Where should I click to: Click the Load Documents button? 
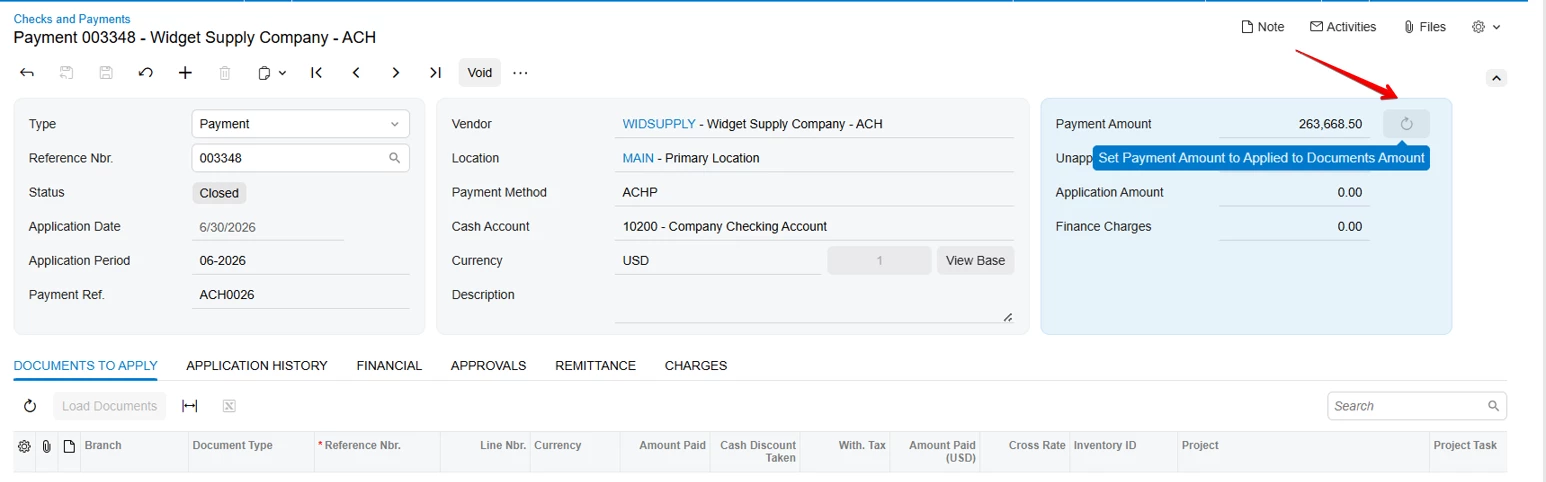tap(110, 406)
